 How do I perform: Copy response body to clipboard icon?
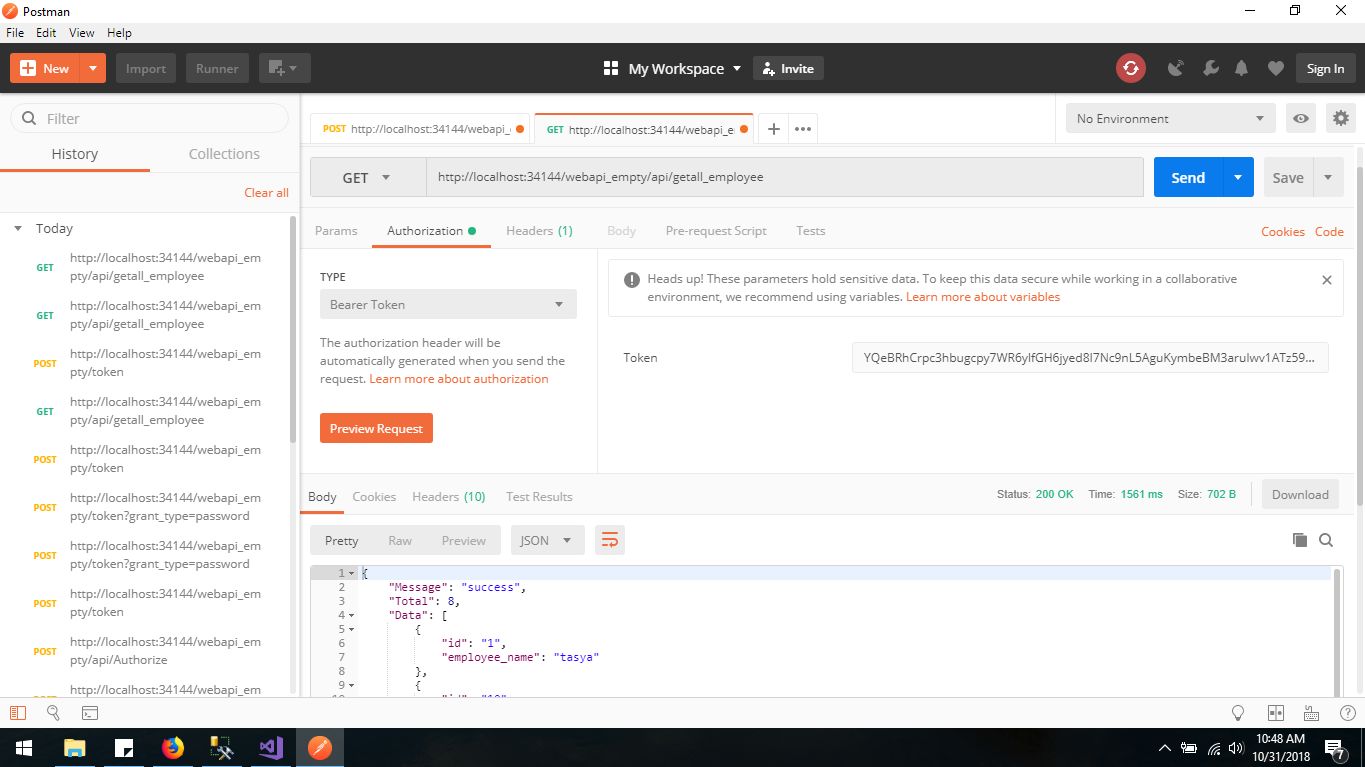click(x=1299, y=540)
